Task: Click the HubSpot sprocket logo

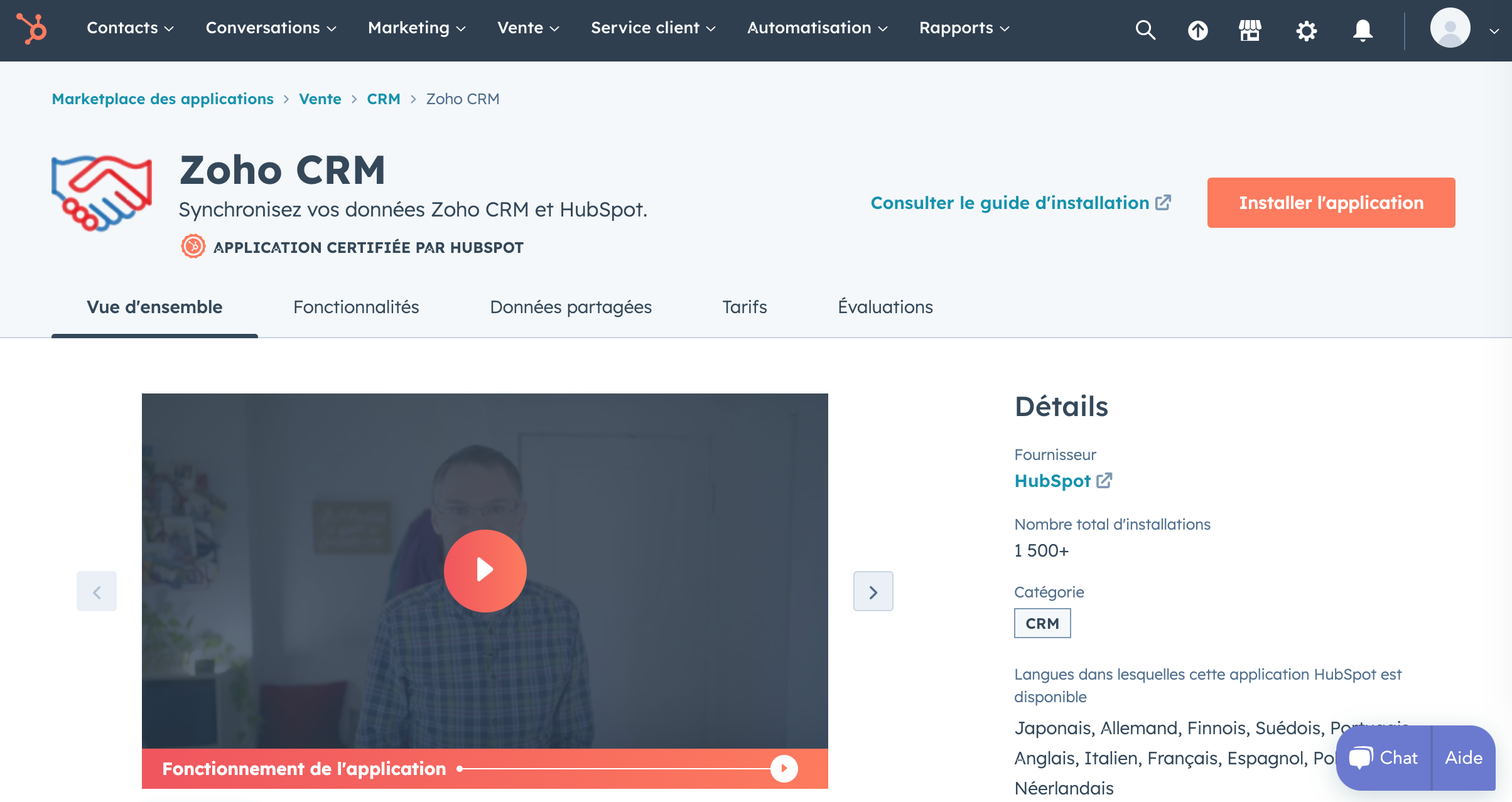Action: point(31,29)
